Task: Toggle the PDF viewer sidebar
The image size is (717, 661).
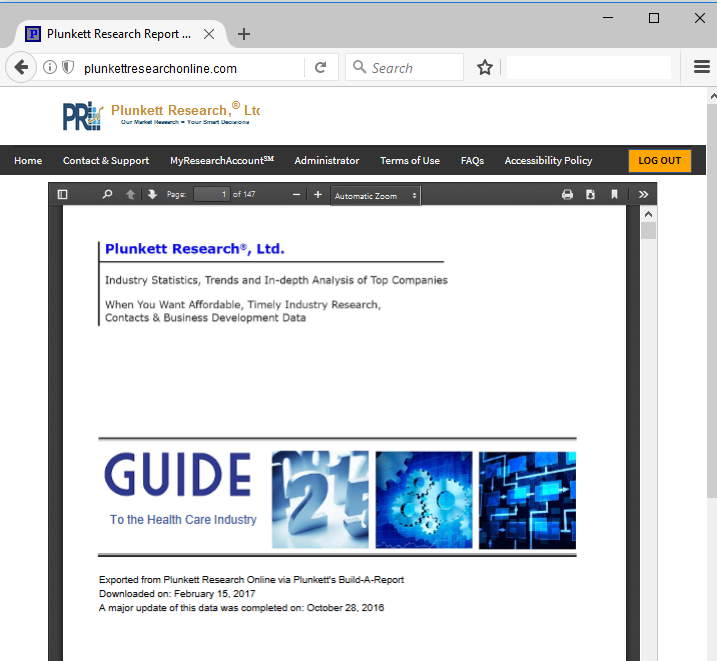Action: pyautogui.click(x=63, y=195)
